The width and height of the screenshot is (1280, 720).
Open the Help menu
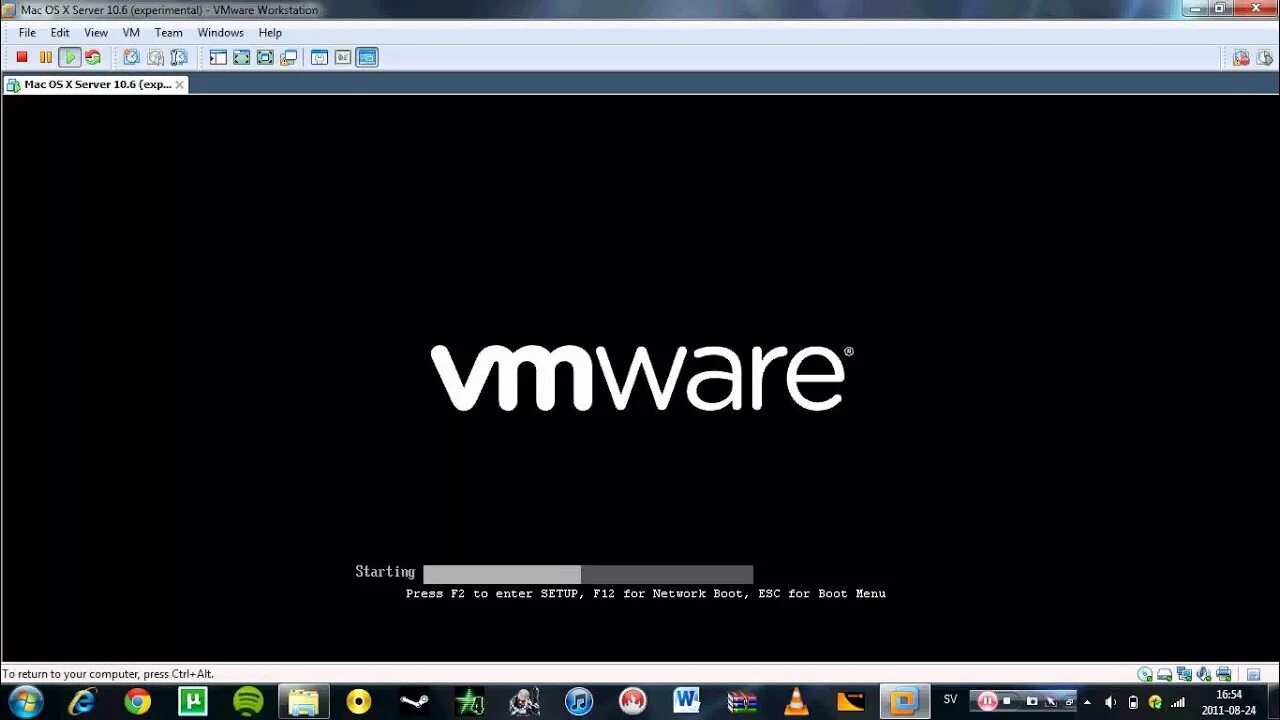click(x=270, y=33)
